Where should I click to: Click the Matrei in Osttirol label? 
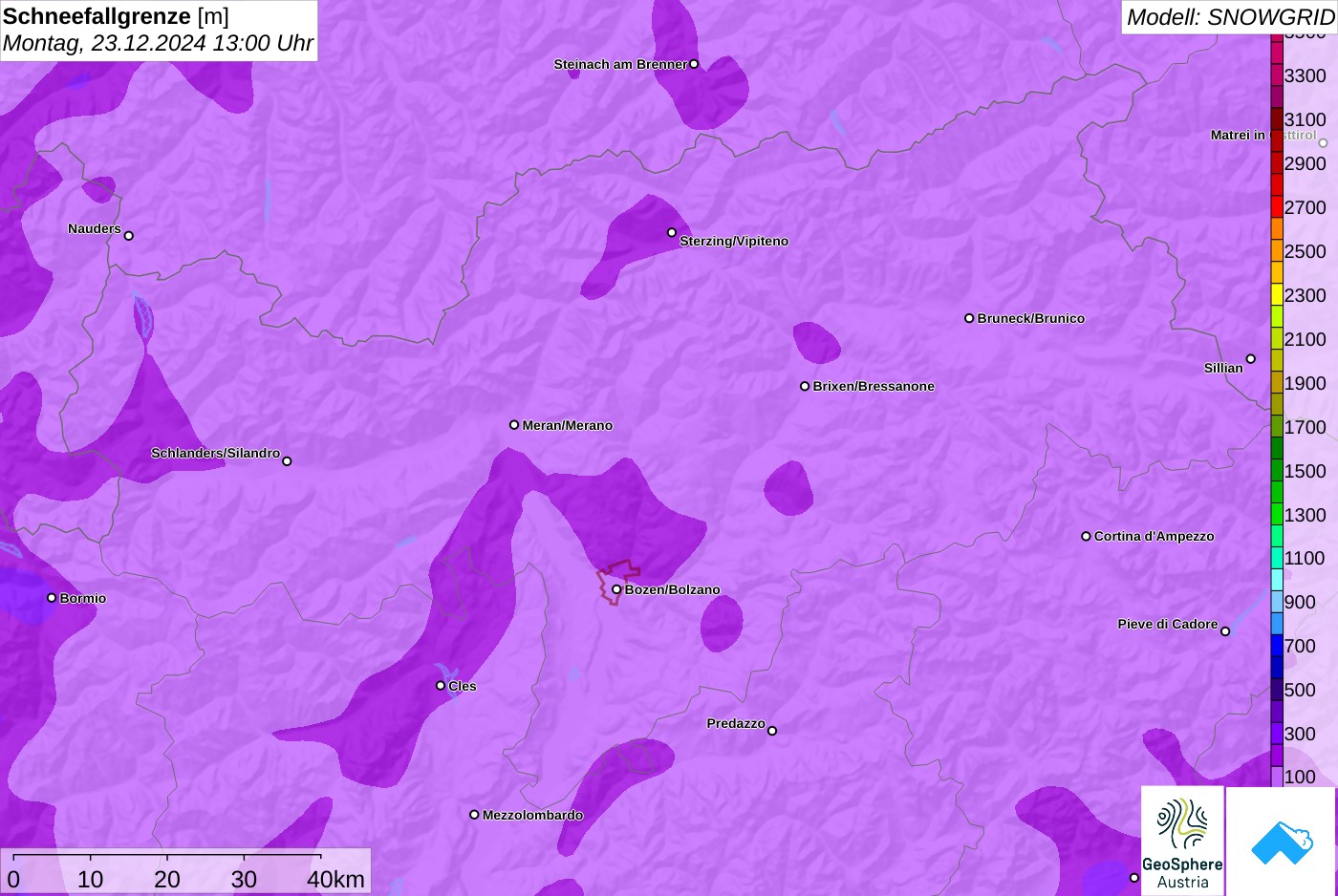point(1263,135)
